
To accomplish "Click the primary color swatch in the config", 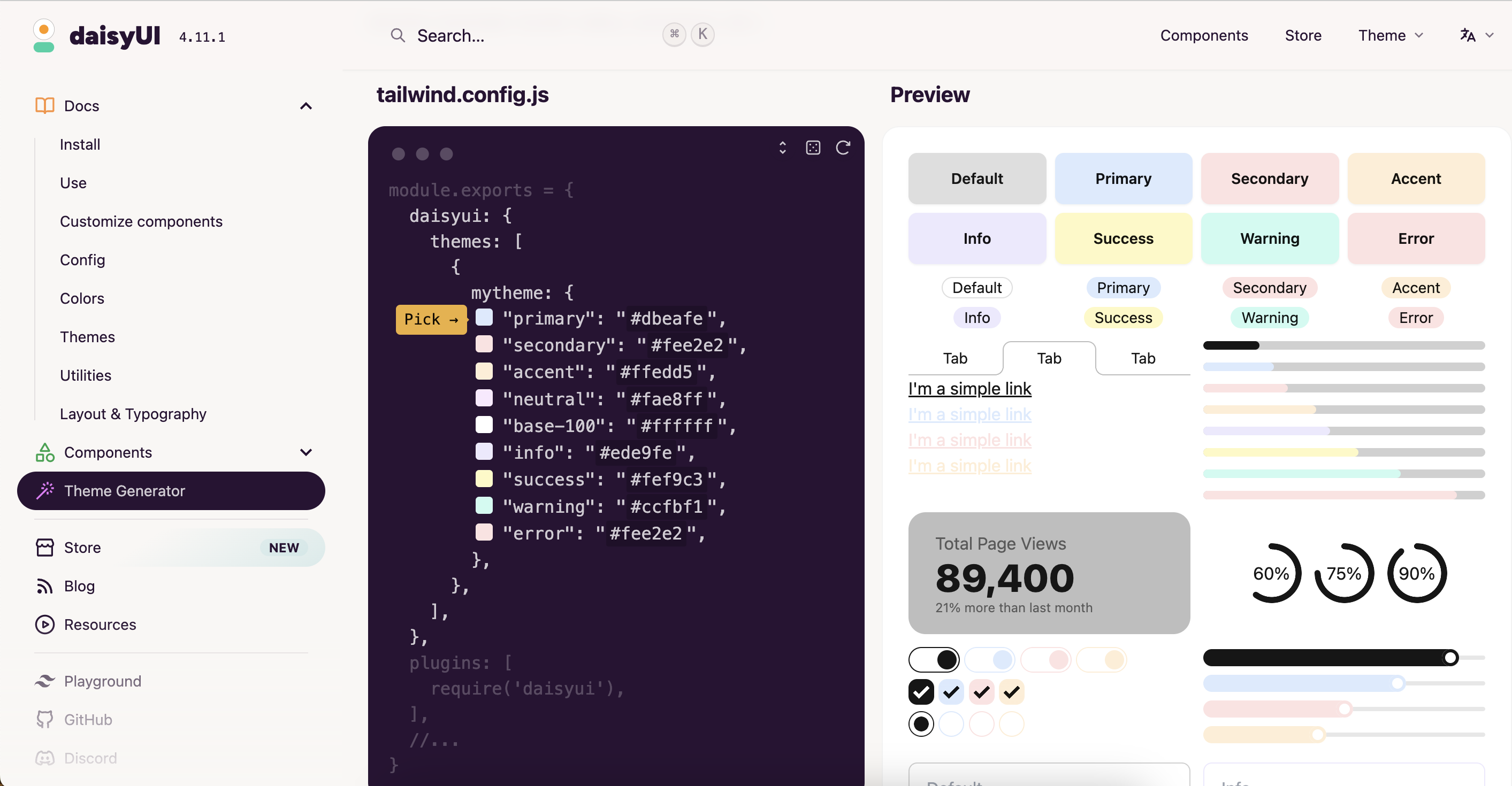I will pos(484,317).
